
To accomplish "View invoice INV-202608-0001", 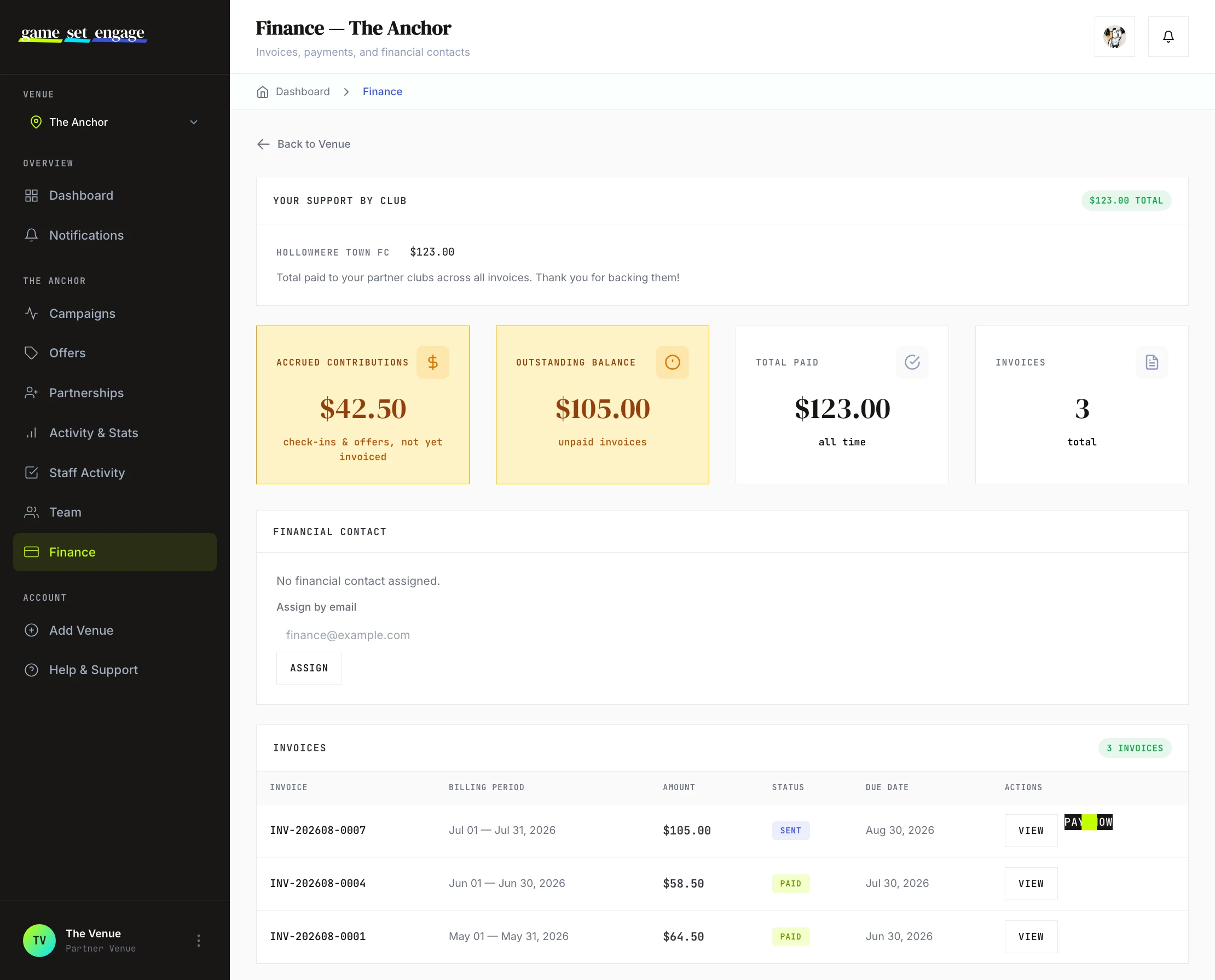I will point(1031,937).
